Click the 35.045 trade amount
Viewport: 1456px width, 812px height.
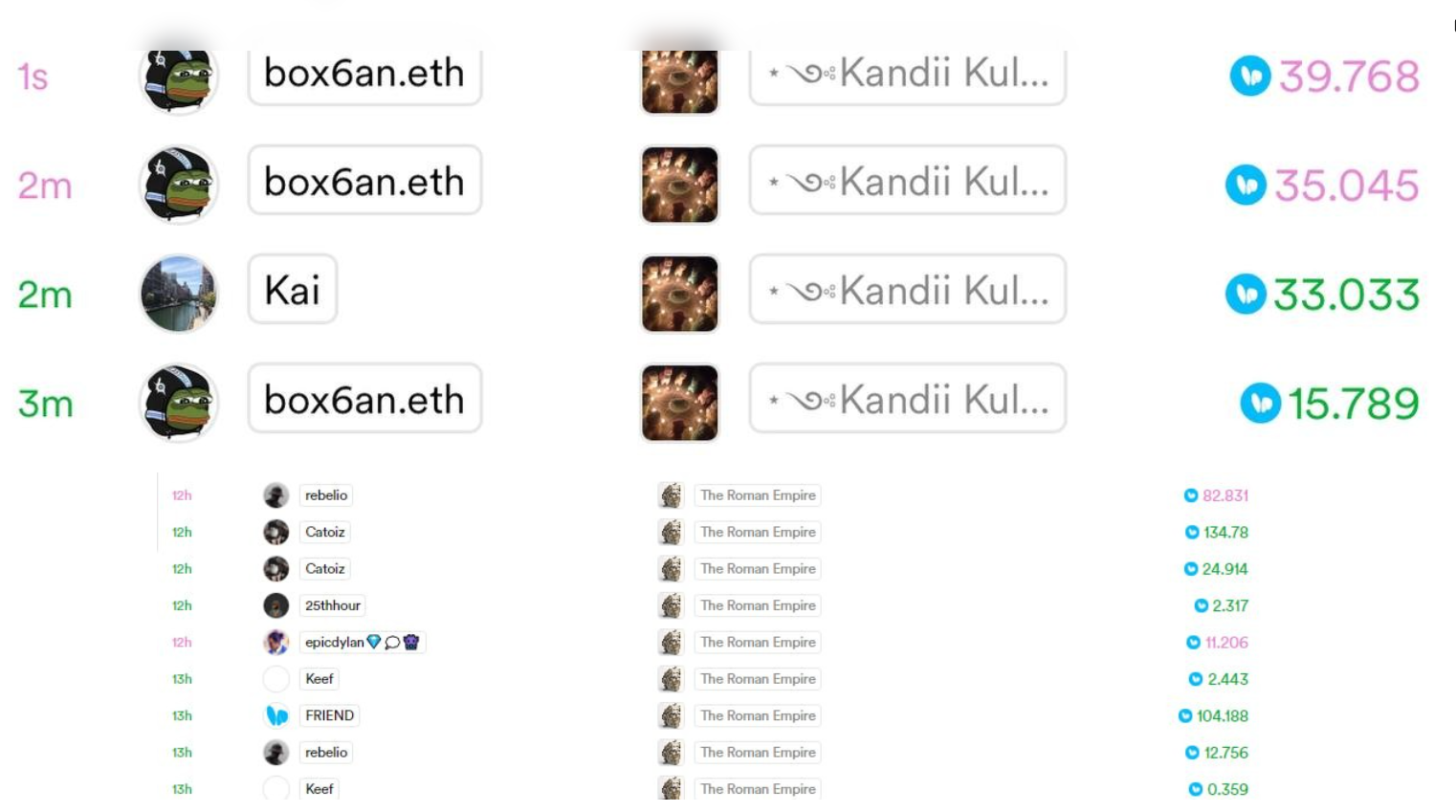1346,186
